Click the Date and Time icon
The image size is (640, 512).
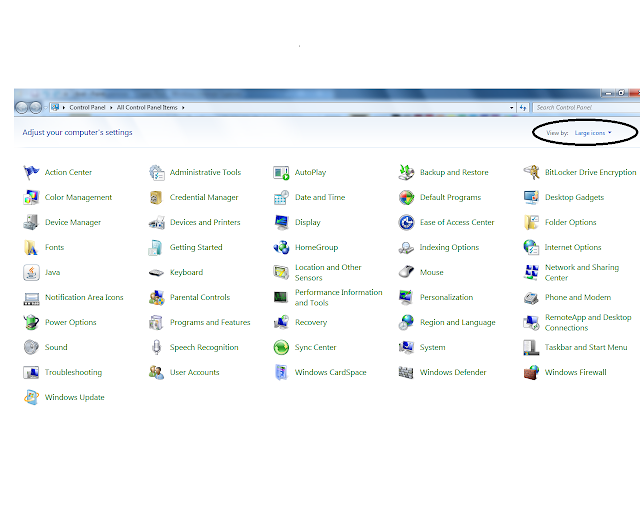pos(281,198)
